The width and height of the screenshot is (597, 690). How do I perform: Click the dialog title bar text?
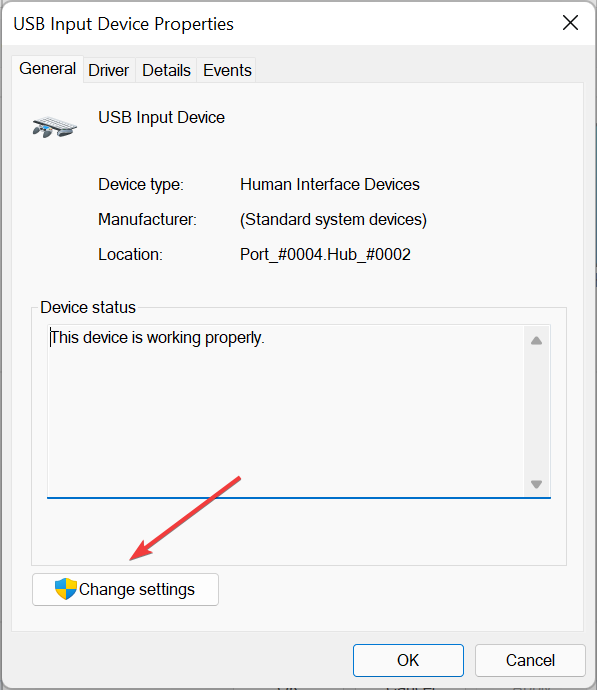(124, 24)
